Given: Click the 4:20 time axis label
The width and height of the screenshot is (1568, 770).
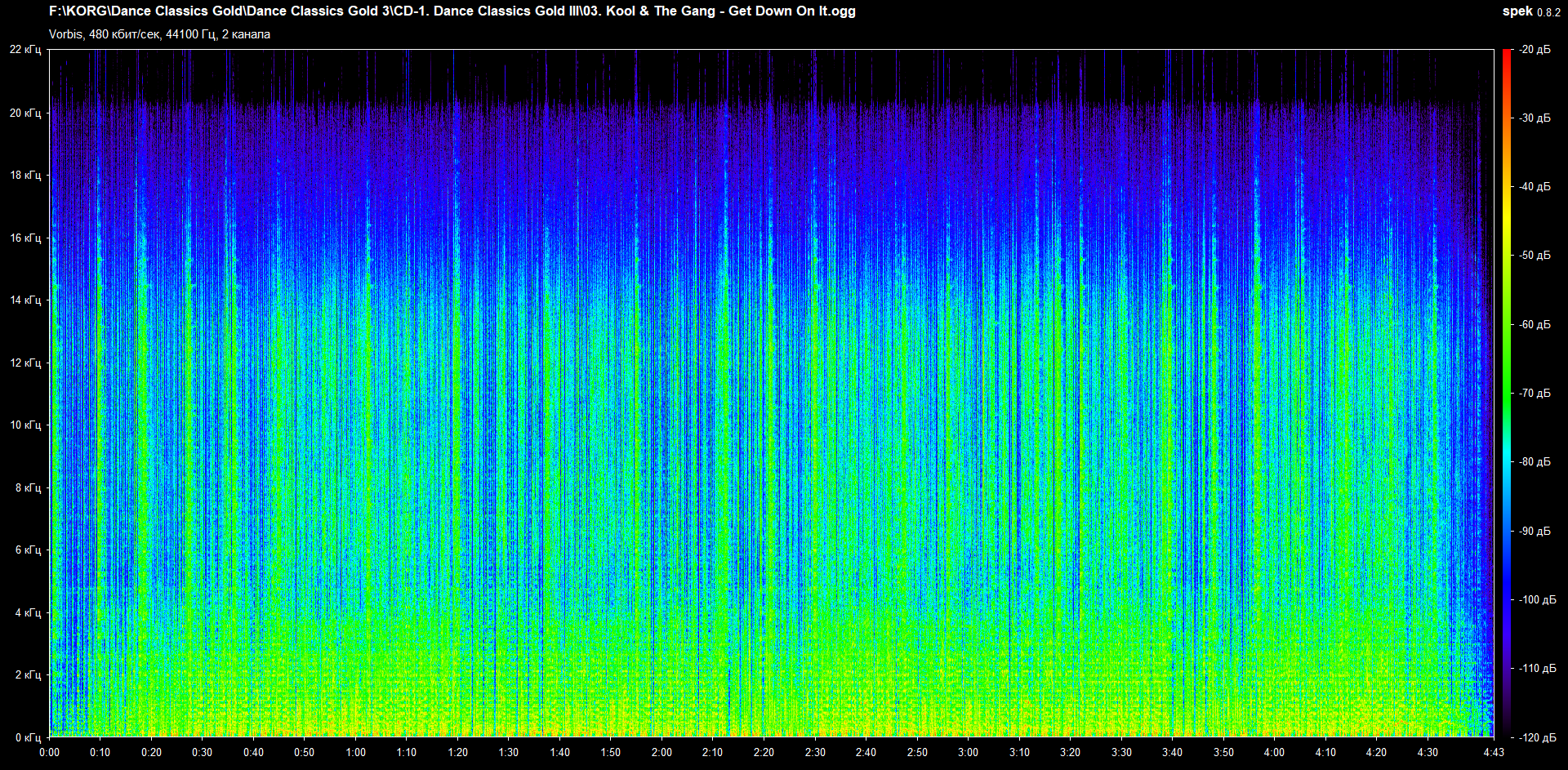Looking at the screenshot, I should (1376, 752).
